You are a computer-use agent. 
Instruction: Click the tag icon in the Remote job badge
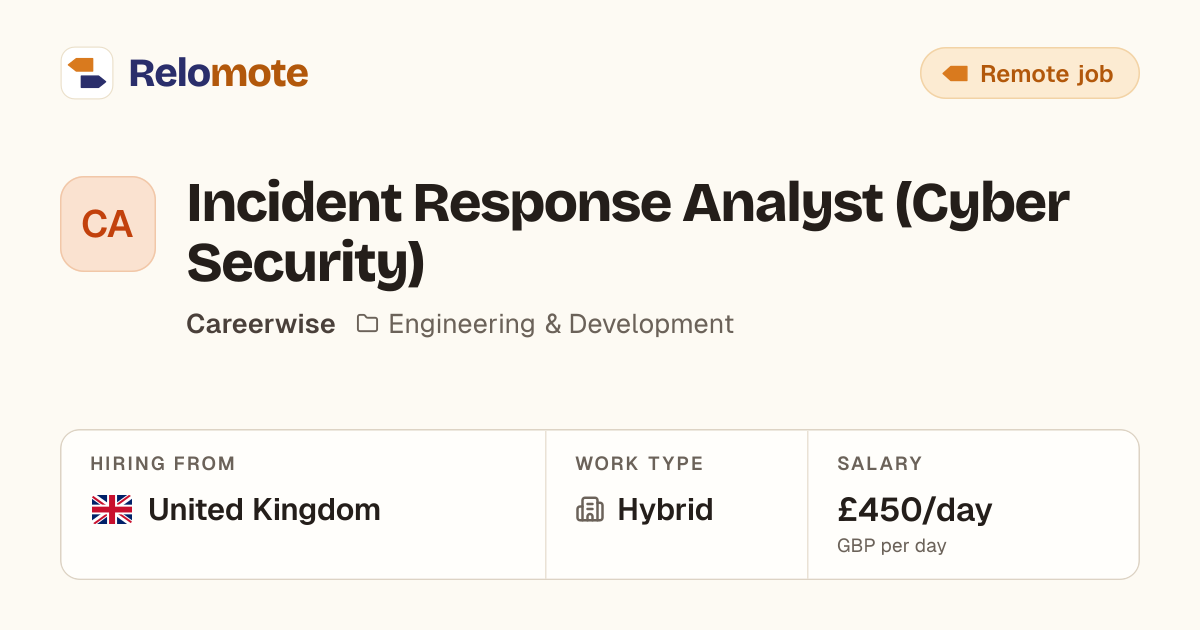[x=955, y=73]
